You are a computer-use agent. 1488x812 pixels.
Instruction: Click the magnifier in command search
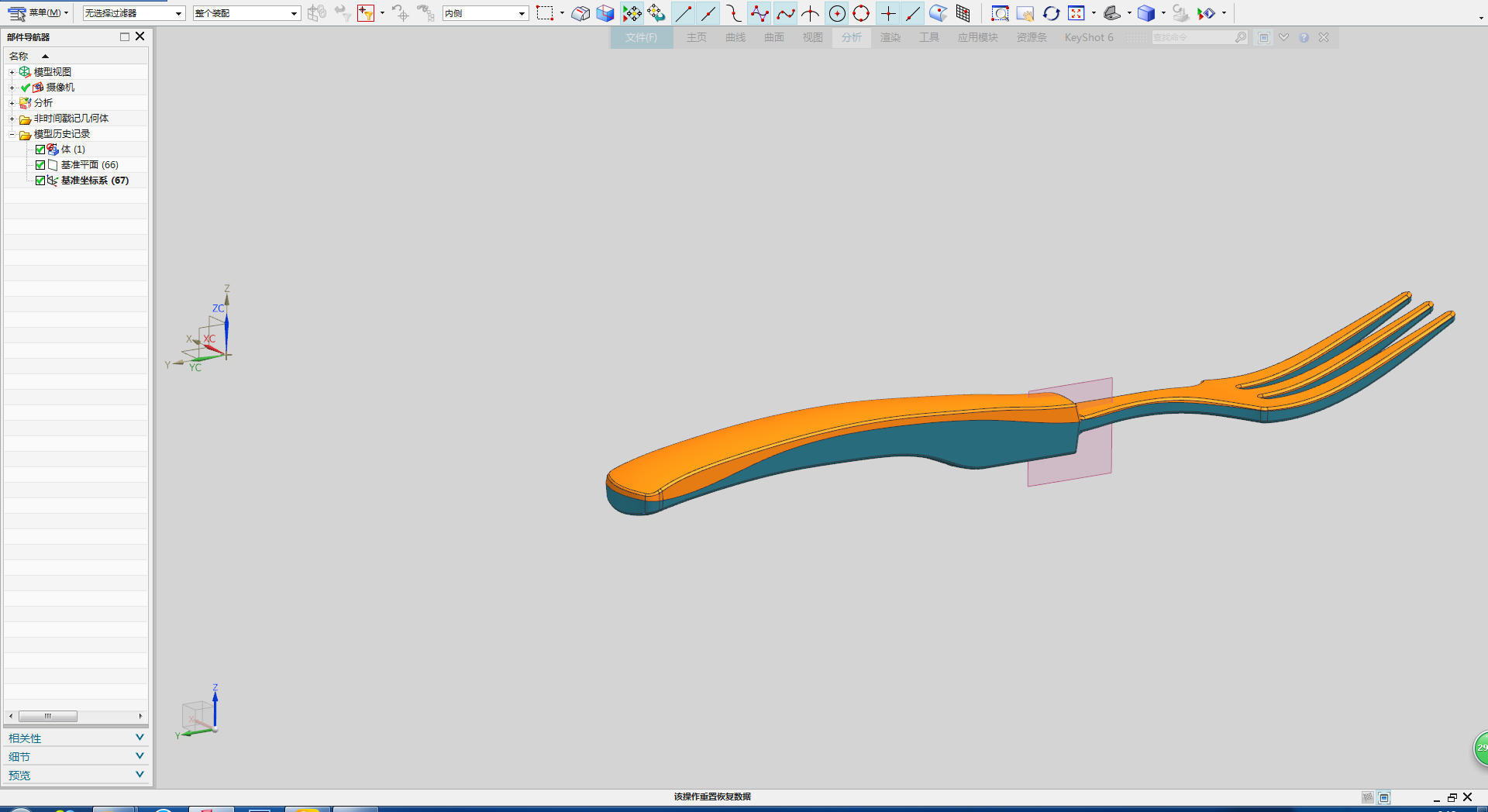click(x=1240, y=37)
